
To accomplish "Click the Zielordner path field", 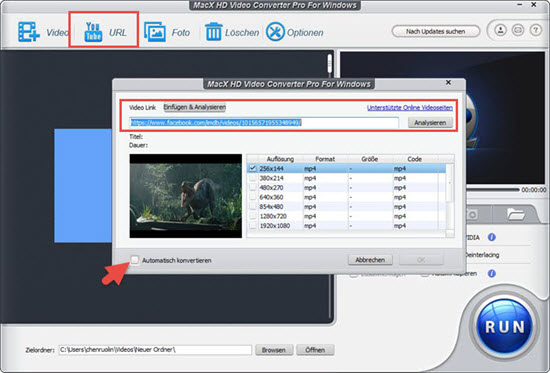I will pyautogui.click(x=155, y=350).
